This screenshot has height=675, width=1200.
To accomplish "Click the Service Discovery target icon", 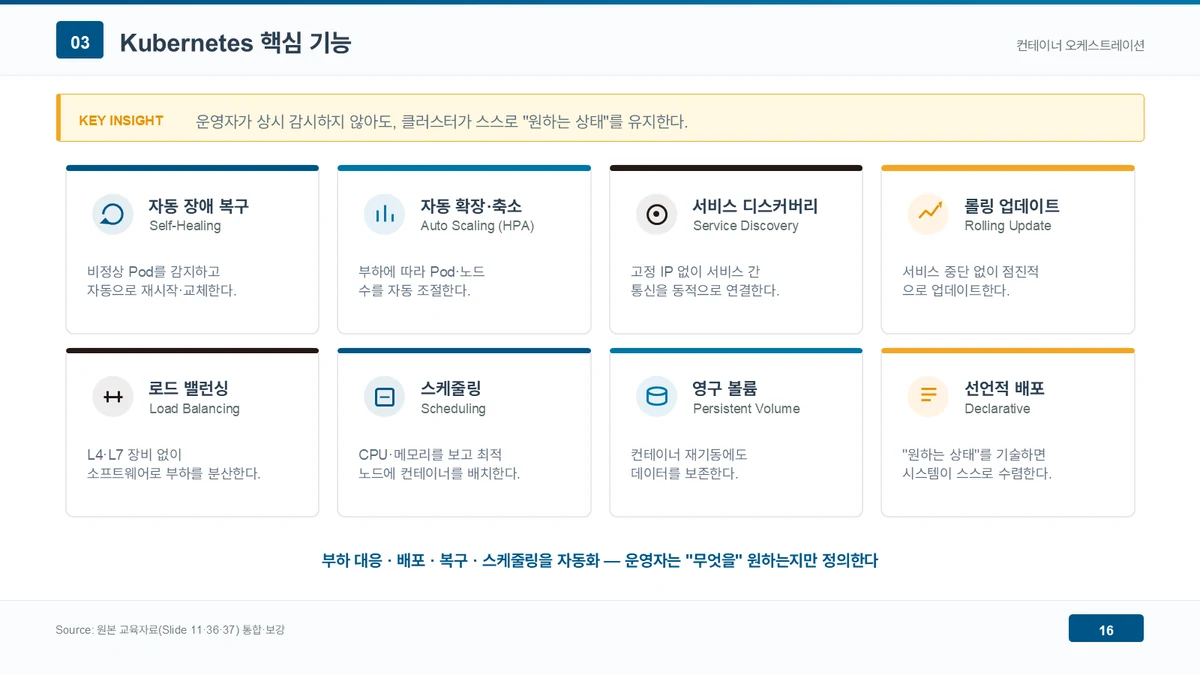I will click(656, 214).
